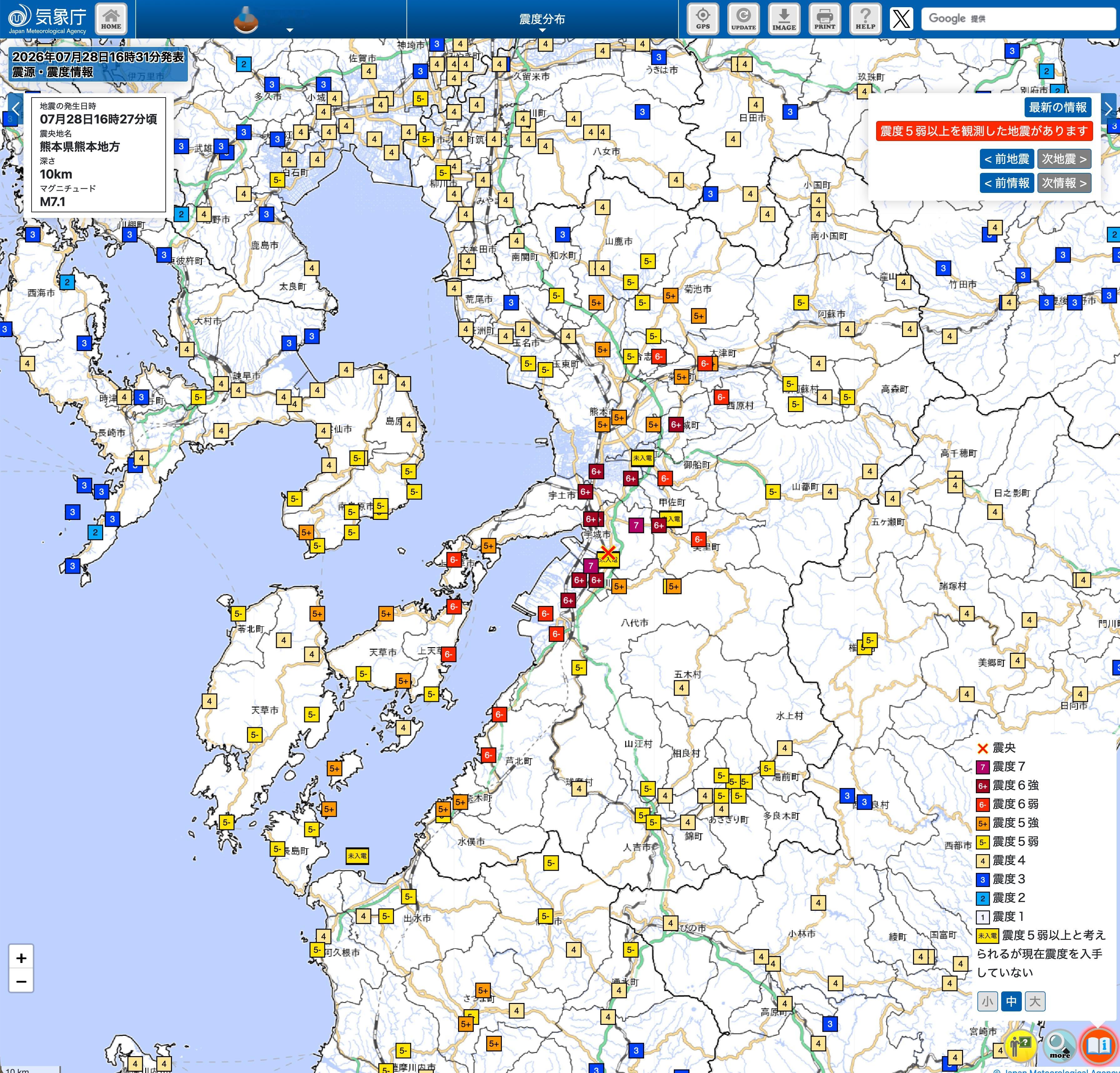Viewport: 1120px width, 1073px height.
Task: Save the map with IMAGE button
Action: click(784, 19)
